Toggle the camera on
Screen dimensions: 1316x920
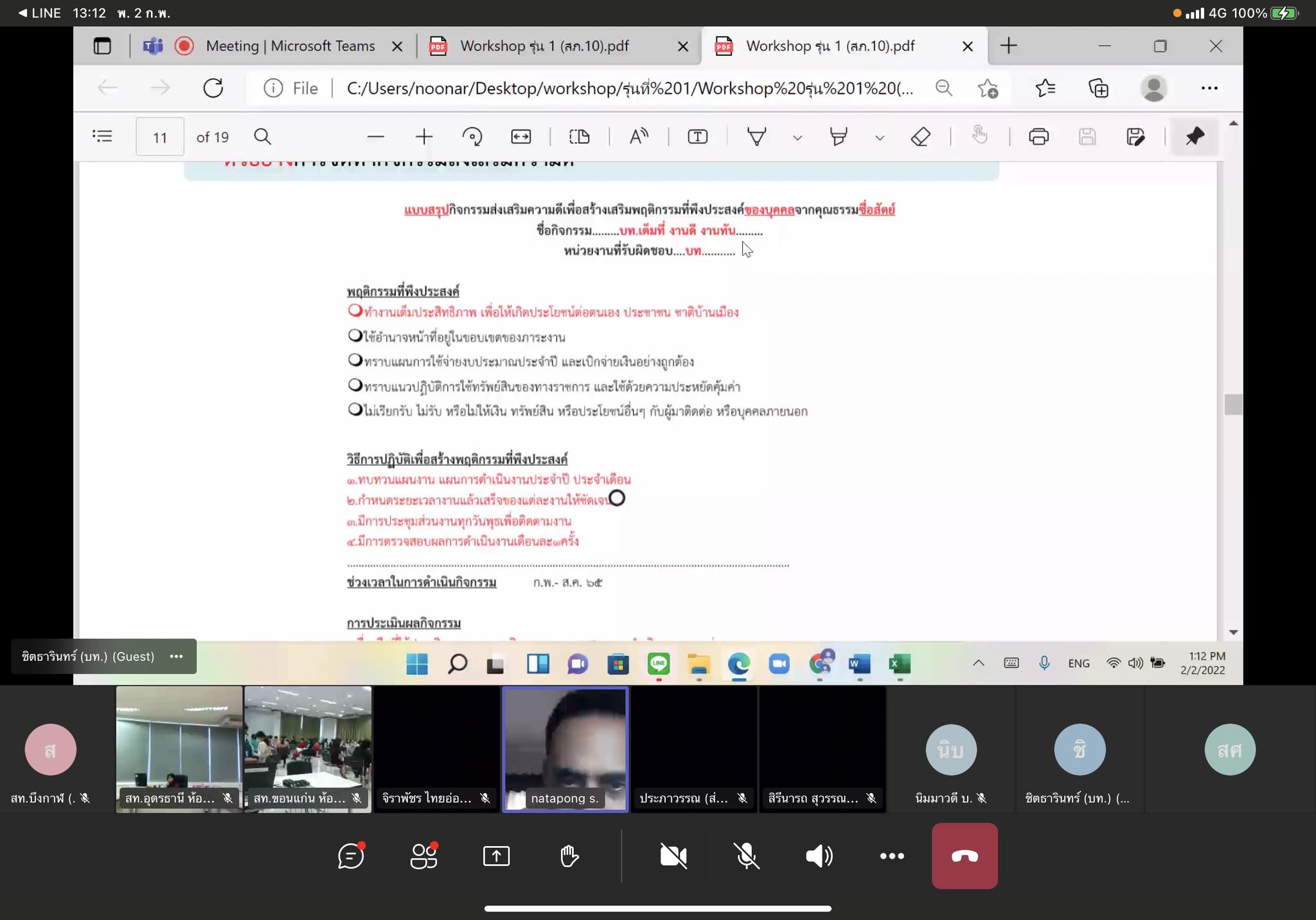673,856
